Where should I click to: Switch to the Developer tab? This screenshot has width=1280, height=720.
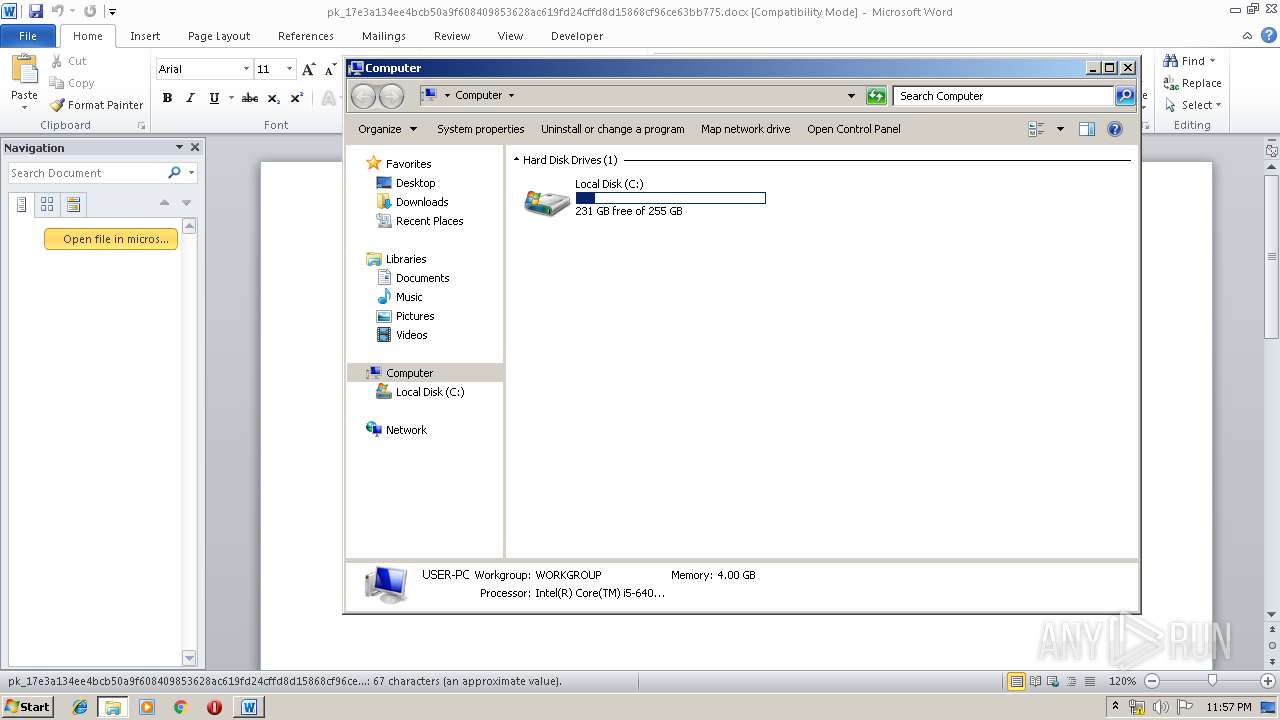click(x=577, y=36)
